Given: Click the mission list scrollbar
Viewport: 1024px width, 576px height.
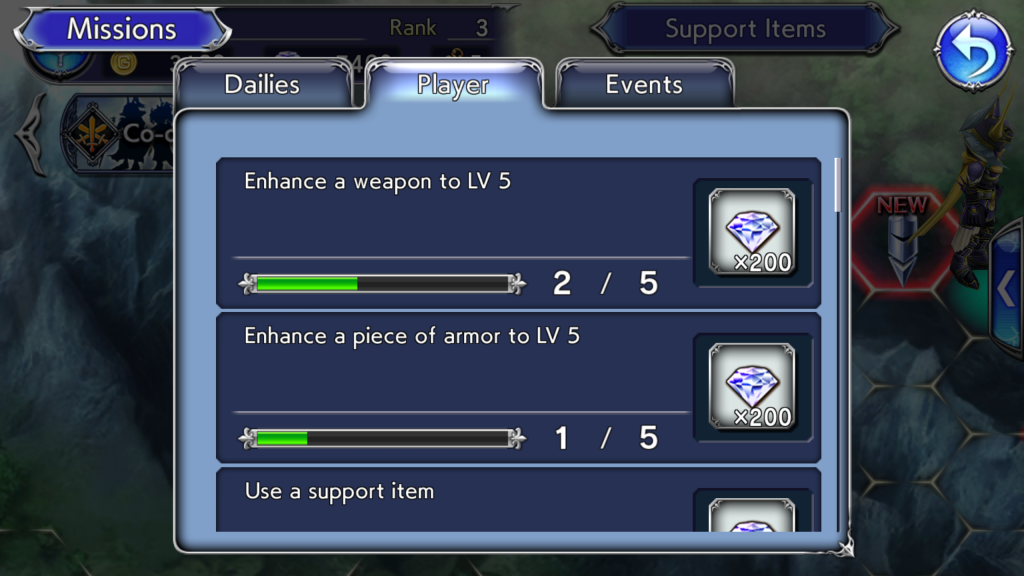Looking at the screenshot, I should [x=838, y=185].
